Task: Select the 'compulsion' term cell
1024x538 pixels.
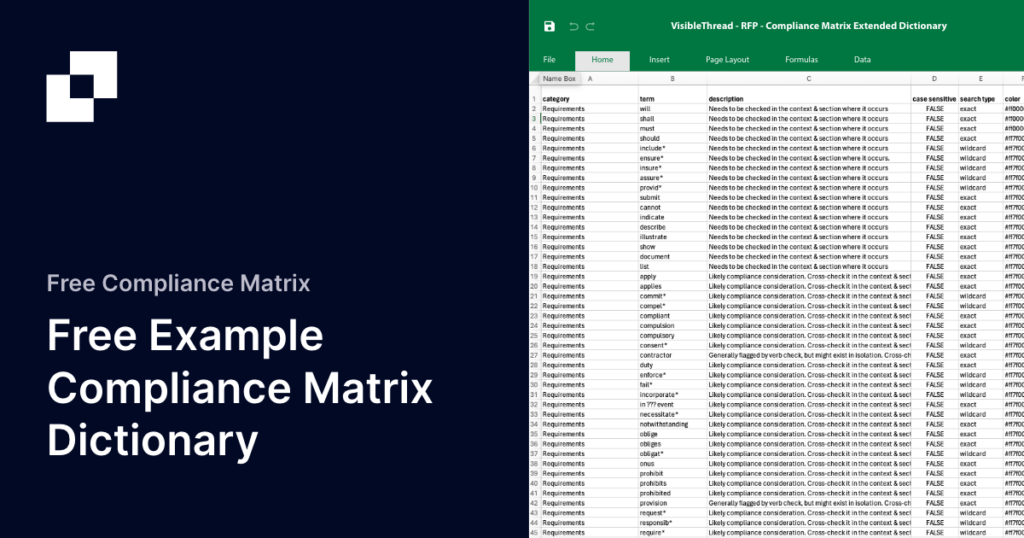Action: tap(673, 326)
